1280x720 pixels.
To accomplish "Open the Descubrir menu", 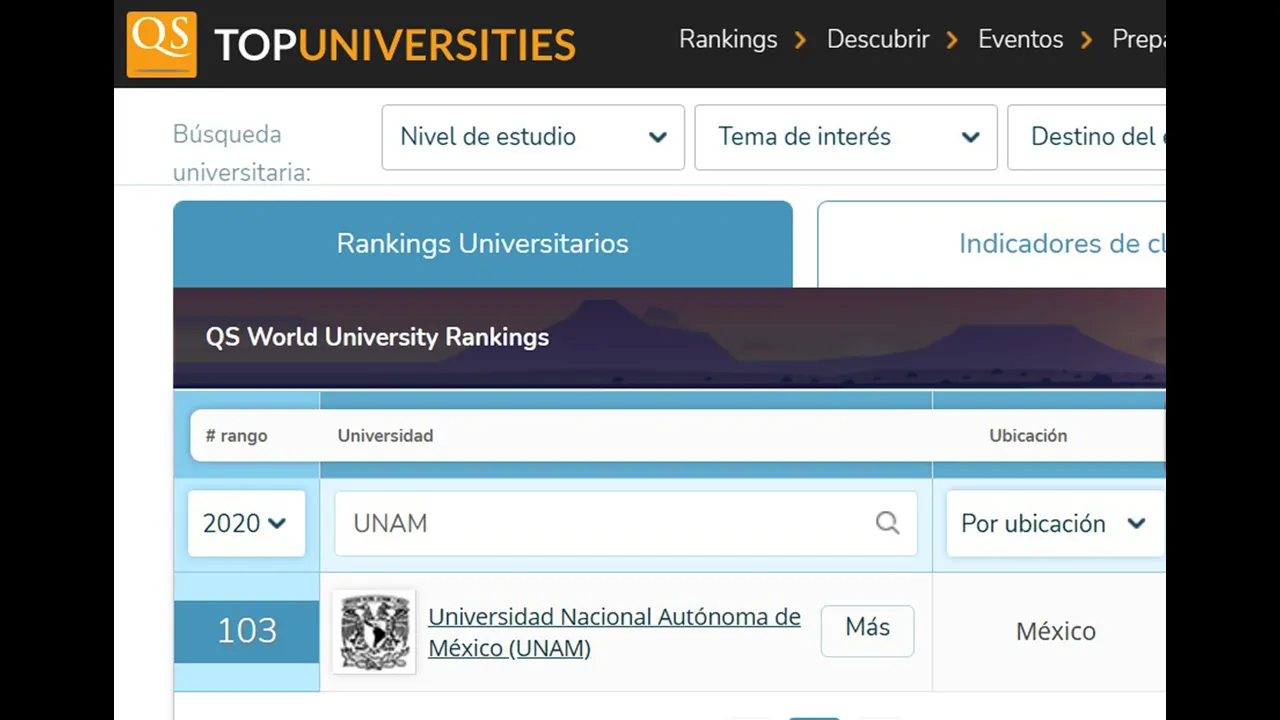I will 878,39.
